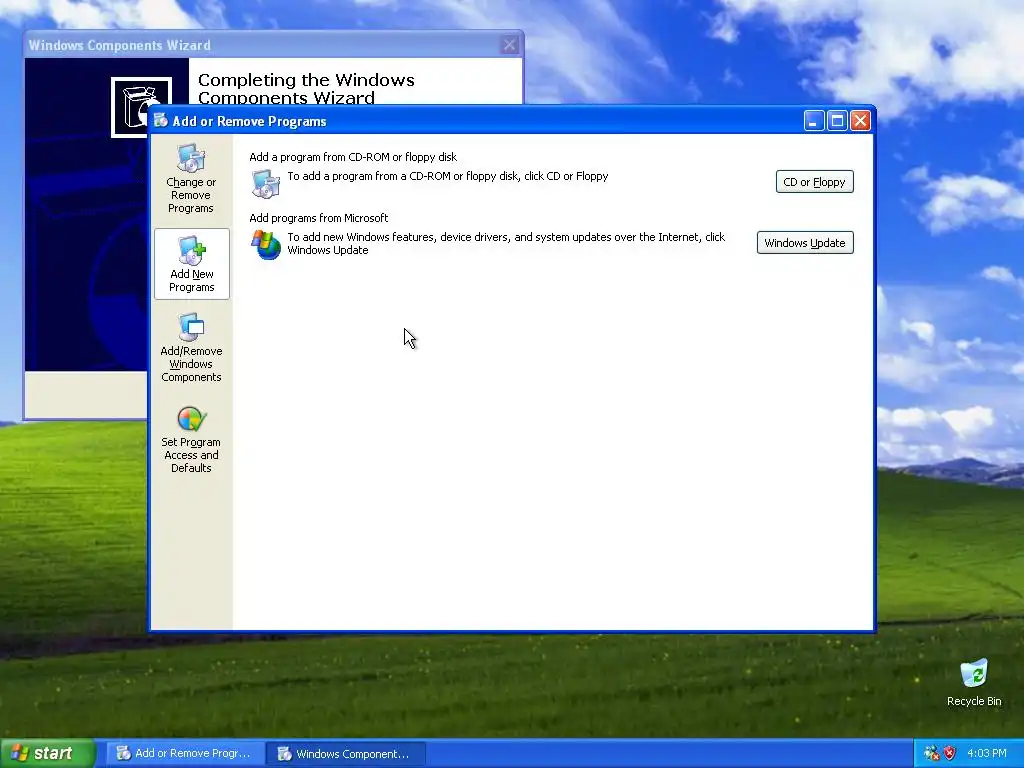Click 'Add programs from Microsoft' heading

coord(319,218)
